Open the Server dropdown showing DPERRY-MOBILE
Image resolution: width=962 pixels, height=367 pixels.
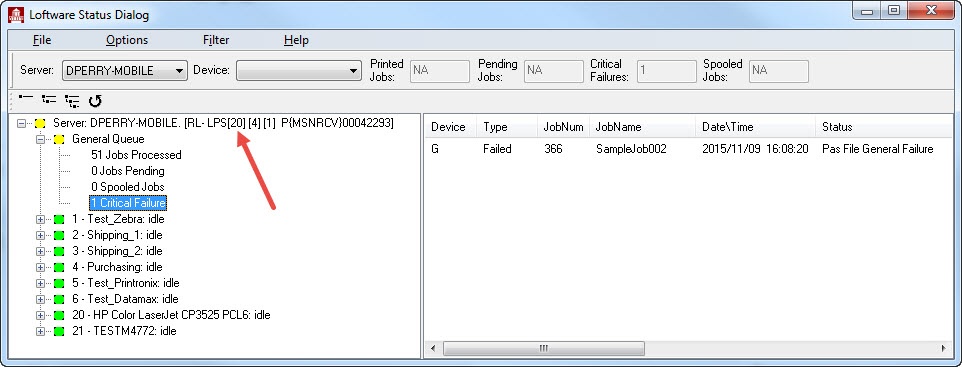click(x=125, y=71)
